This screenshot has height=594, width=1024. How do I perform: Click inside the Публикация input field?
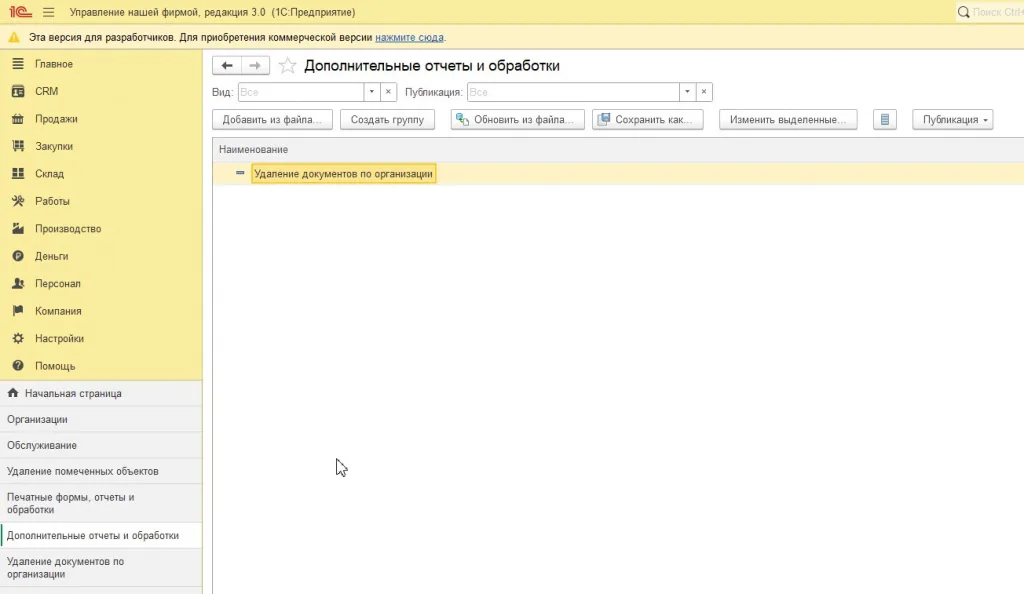click(573, 92)
